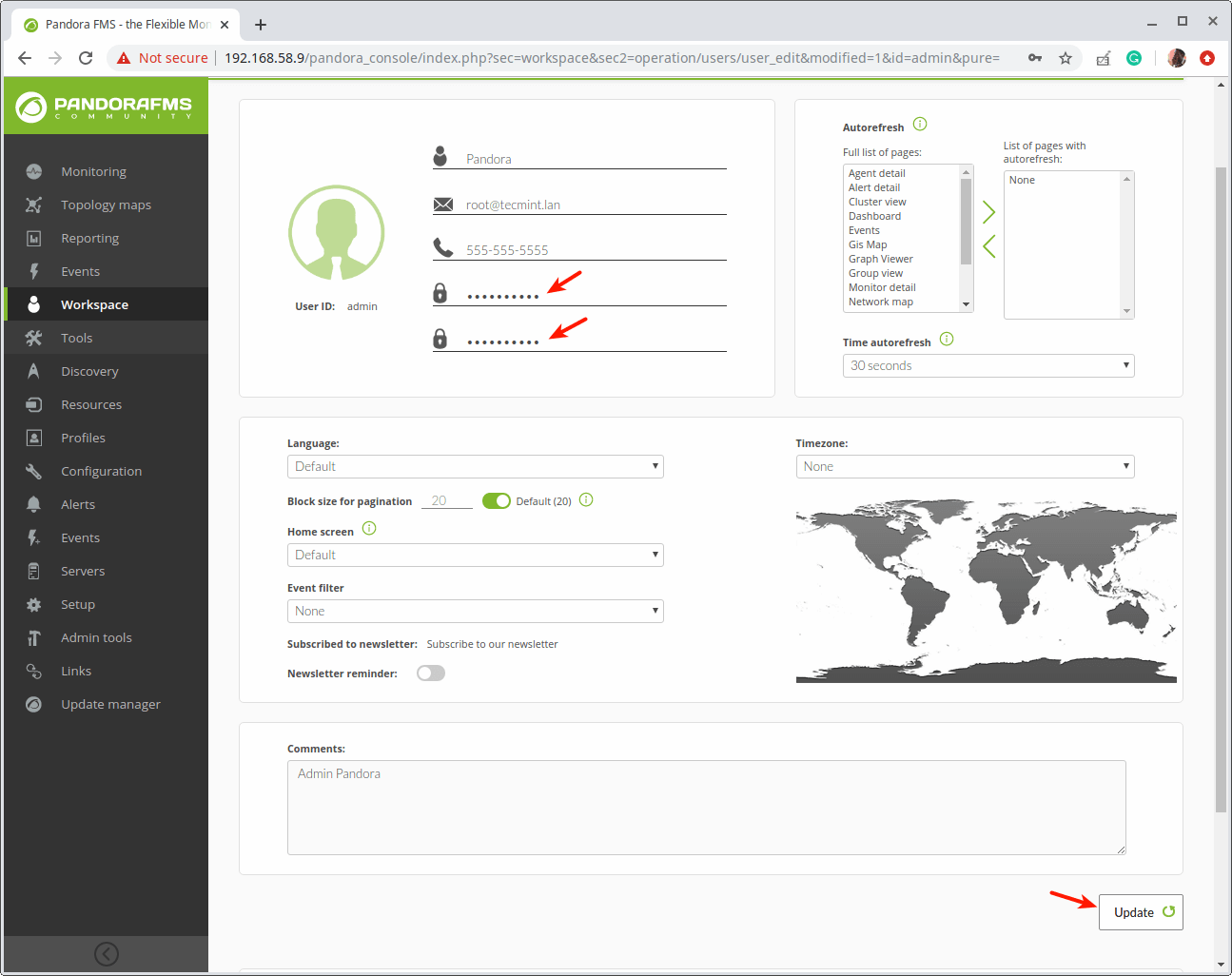Viewport: 1232px width, 976px height.
Task: Click the Configuration wrench icon
Action: click(34, 471)
